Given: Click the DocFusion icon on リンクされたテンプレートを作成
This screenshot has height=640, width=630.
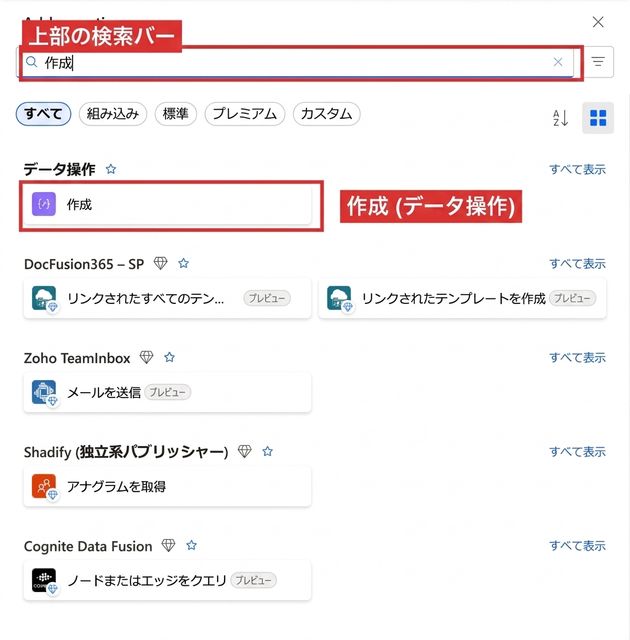Looking at the screenshot, I should [339, 298].
